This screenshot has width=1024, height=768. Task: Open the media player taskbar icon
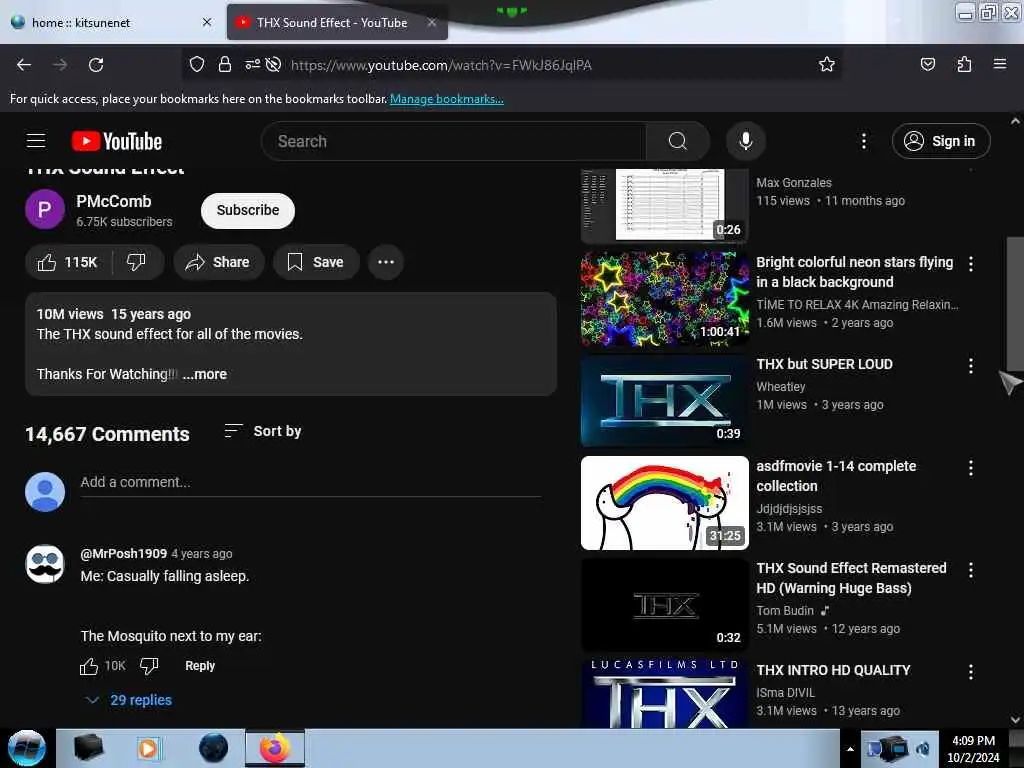[x=148, y=748]
